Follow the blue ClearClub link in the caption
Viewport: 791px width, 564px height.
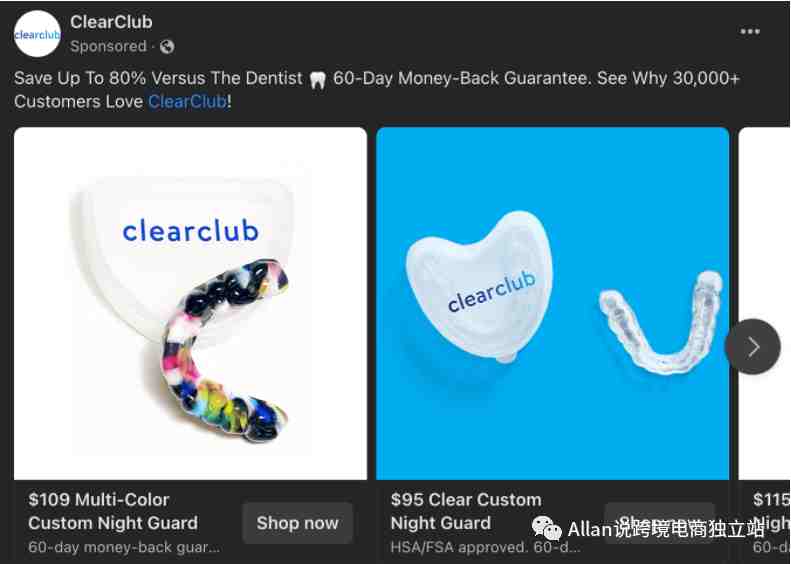[187, 101]
